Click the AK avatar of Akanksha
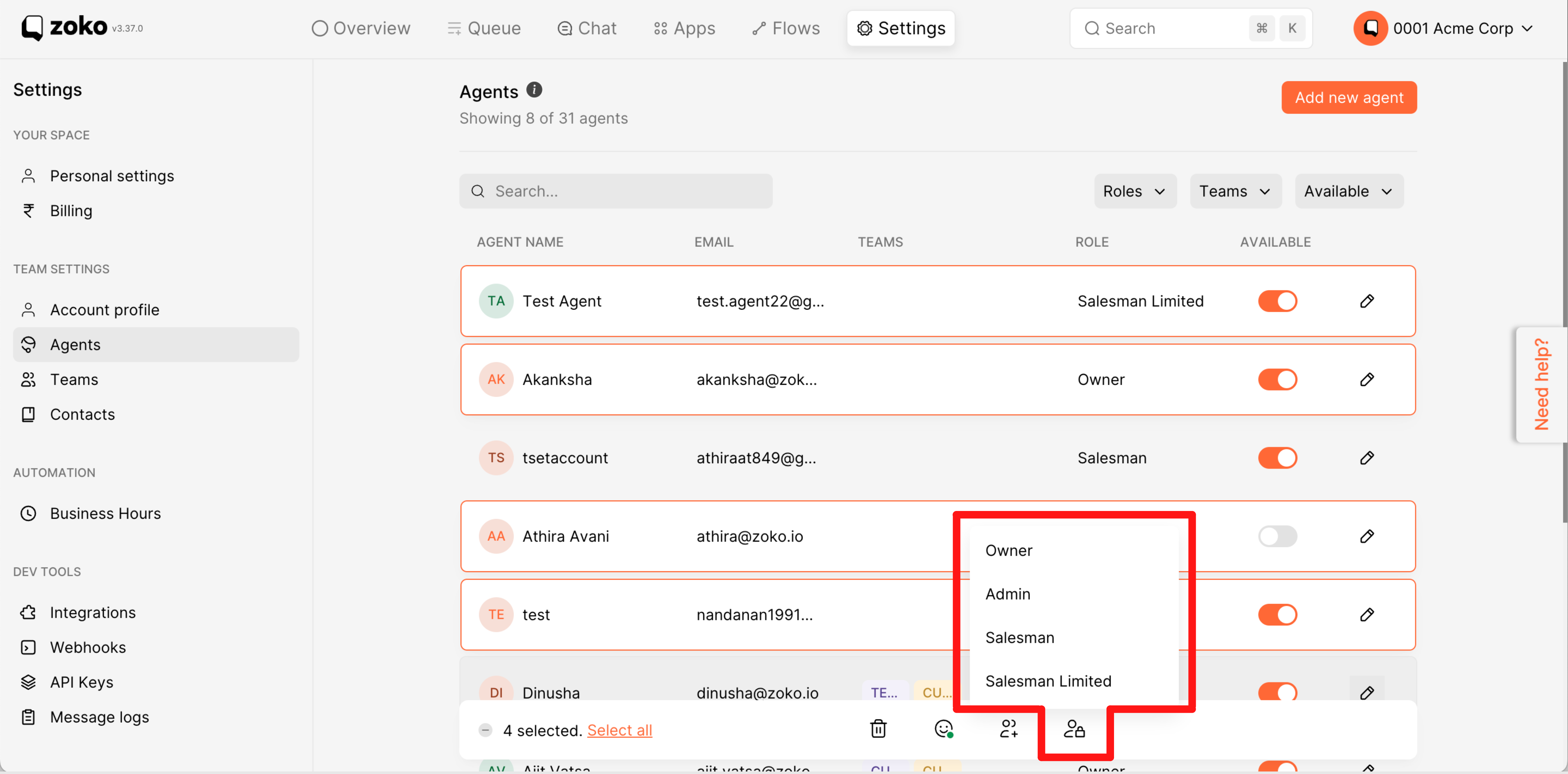Screen dimensions: 1568x774 tap(496, 379)
